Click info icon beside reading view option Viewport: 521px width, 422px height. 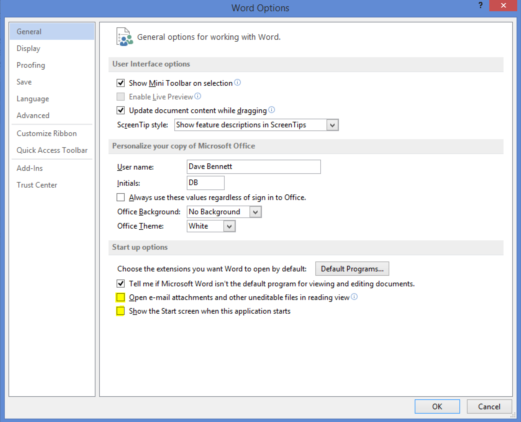click(x=354, y=297)
